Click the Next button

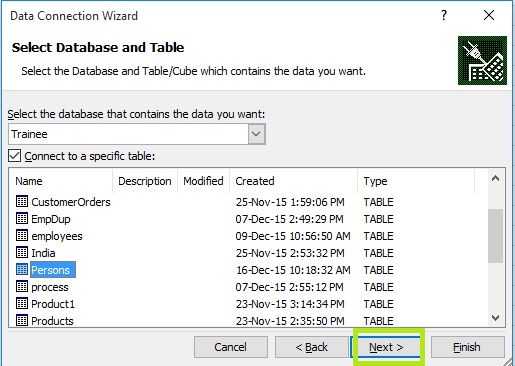[x=386, y=347]
